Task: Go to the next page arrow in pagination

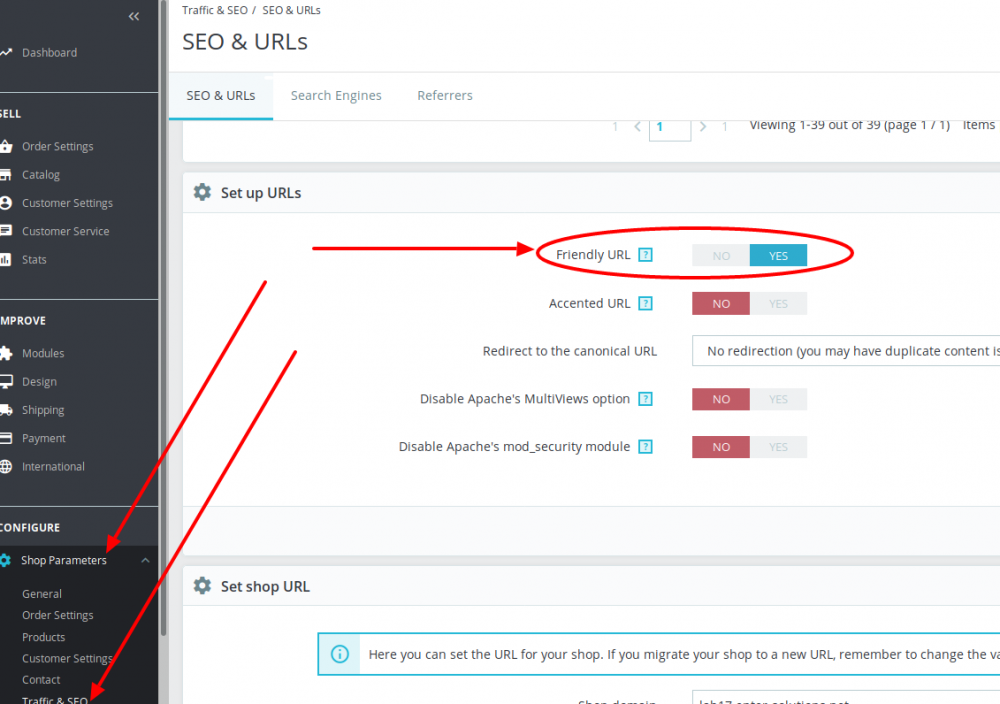Action: 703,127
